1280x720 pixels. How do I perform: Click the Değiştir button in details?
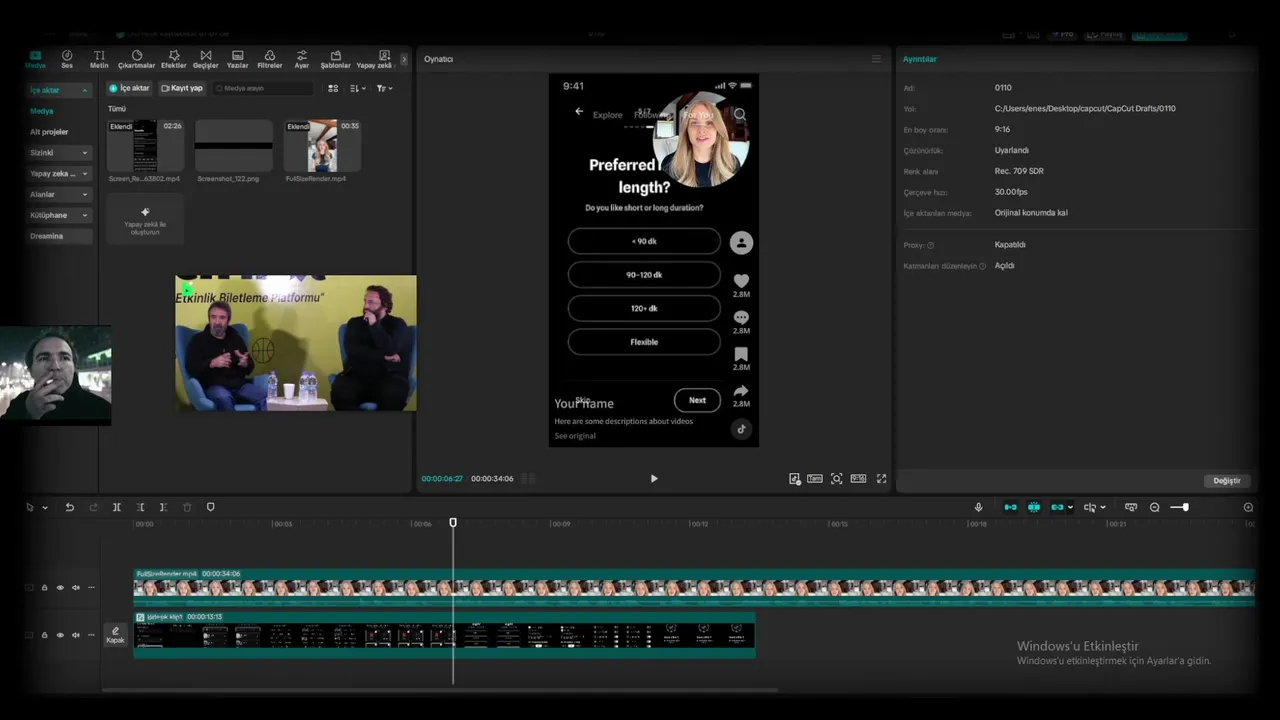pos(1227,481)
